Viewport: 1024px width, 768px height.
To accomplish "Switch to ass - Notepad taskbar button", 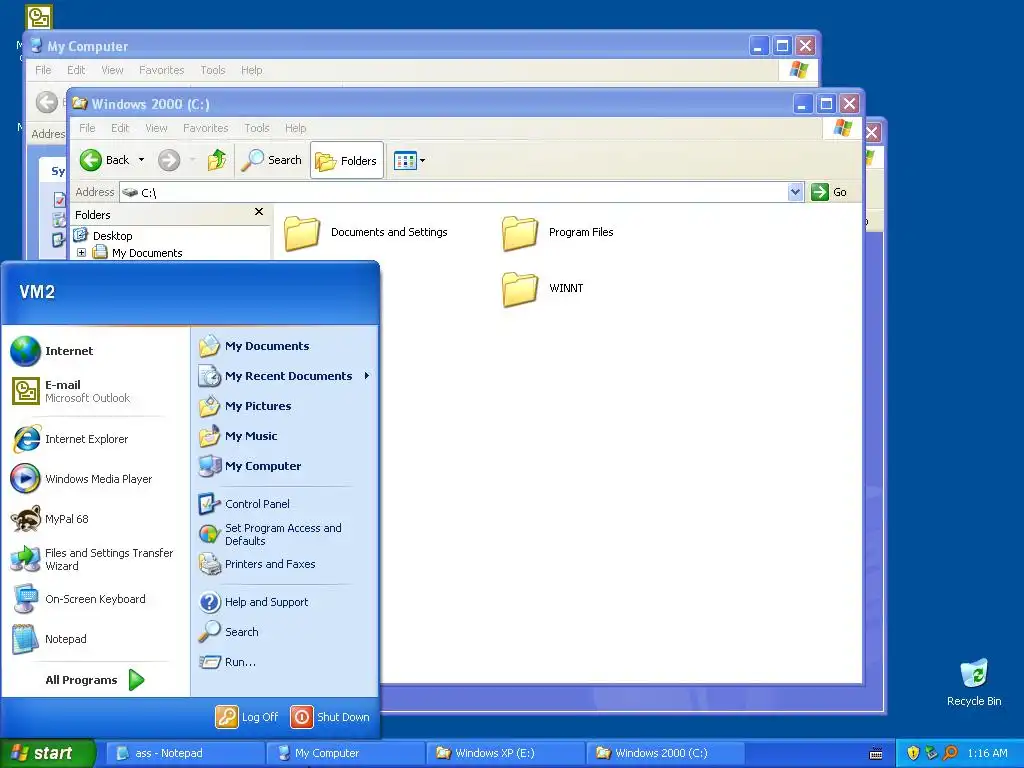I will (x=185, y=753).
